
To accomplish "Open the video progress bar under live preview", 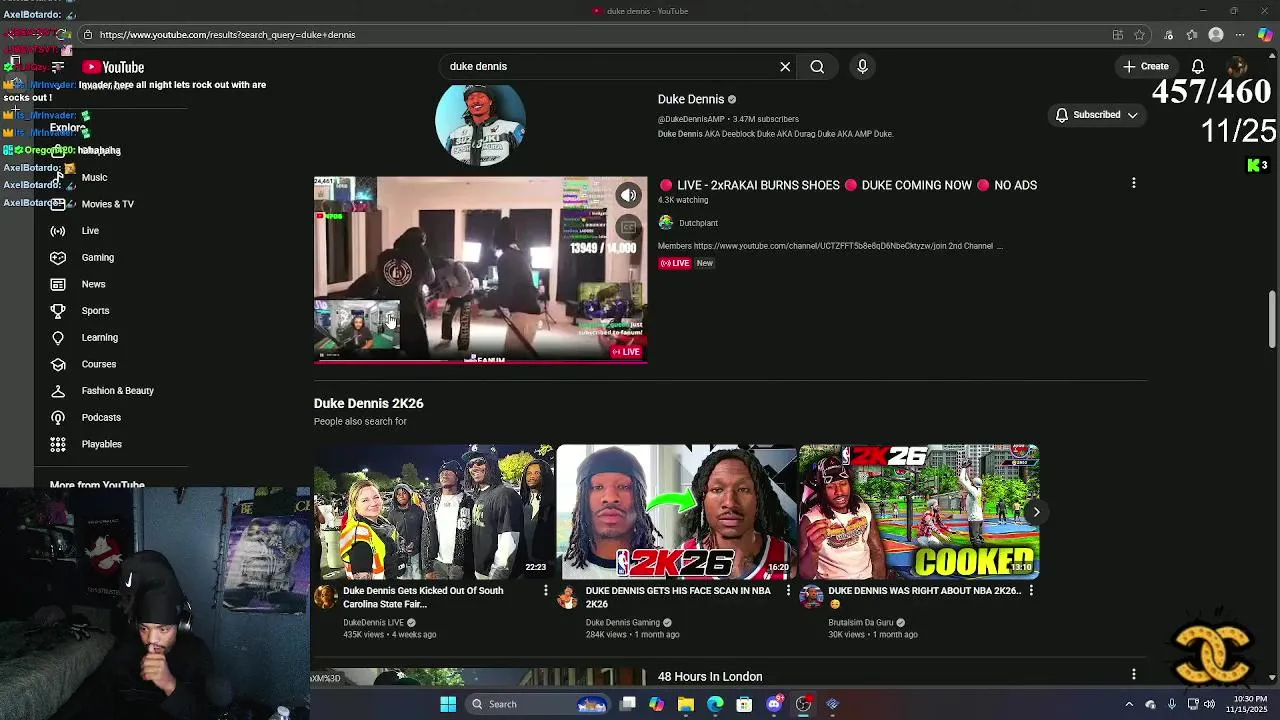I will point(480,360).
